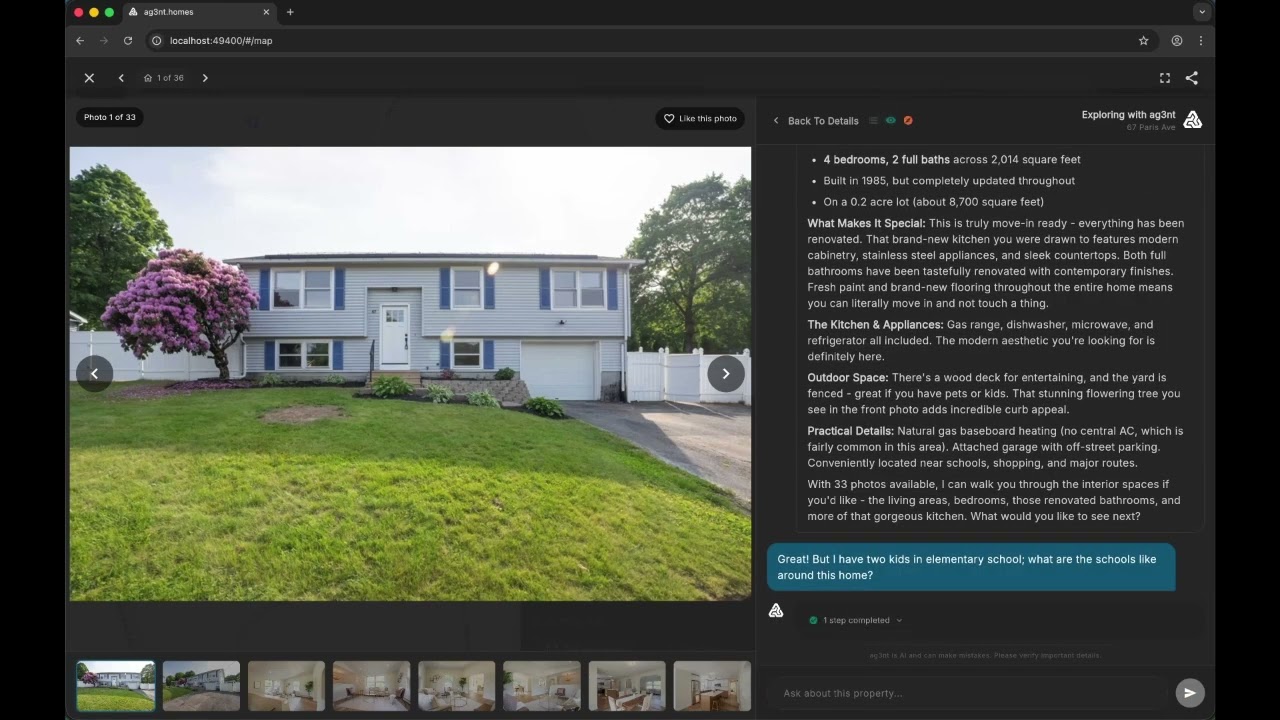Click the 'Built in 1985' bullet
This screenshot has width=1280, height=720.
[949, 181]
